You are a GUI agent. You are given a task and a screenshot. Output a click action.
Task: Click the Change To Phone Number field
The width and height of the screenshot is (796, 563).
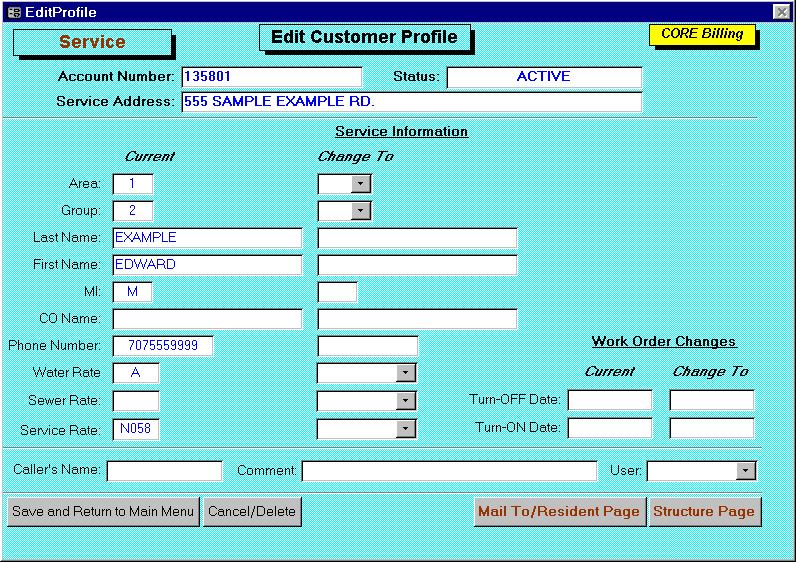tap(368, 346)
